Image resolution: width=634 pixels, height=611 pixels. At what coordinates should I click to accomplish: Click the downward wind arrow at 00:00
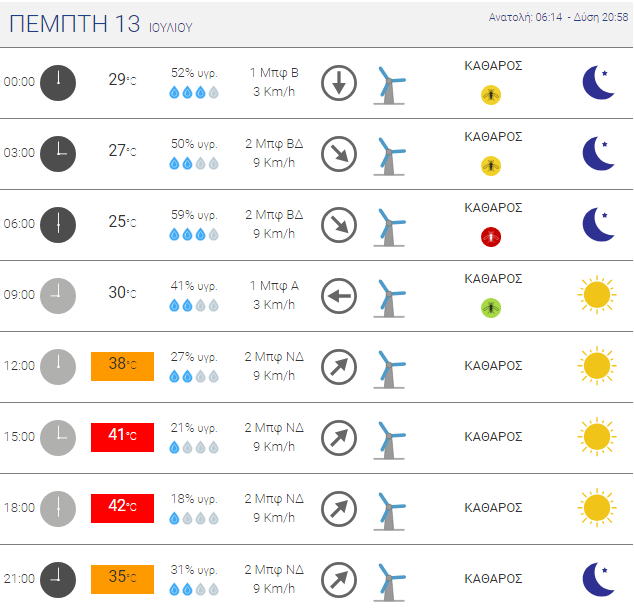tap(339, 83)
